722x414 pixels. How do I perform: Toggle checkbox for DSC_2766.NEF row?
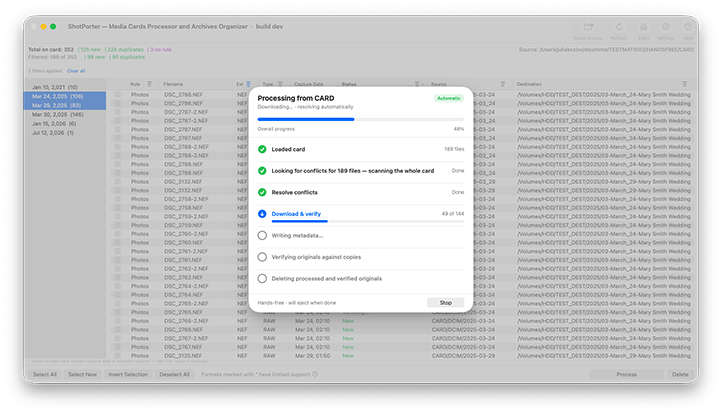pos(118,330)
